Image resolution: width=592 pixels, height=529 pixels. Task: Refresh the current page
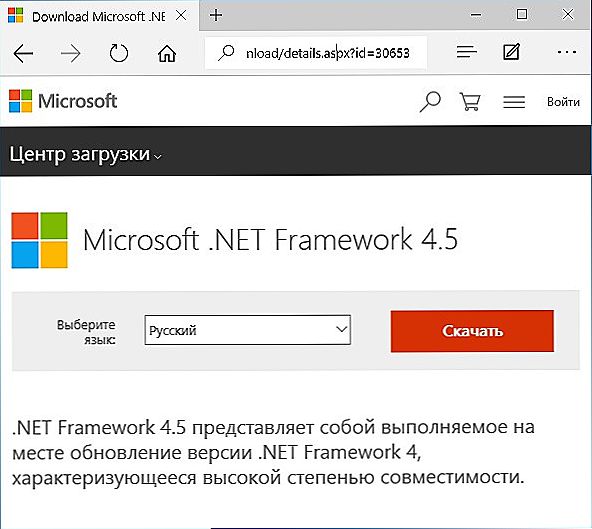(119, 53)
